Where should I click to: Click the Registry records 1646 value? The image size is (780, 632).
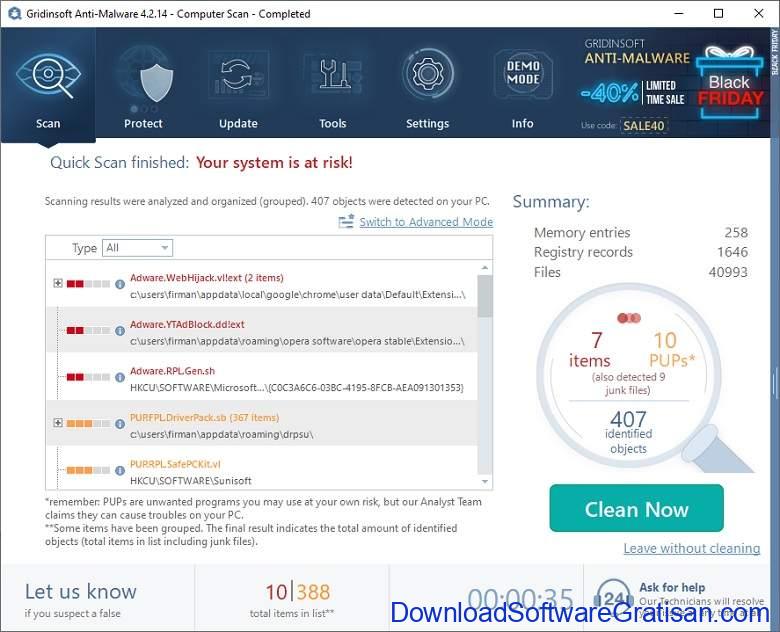tap(732, 252)
